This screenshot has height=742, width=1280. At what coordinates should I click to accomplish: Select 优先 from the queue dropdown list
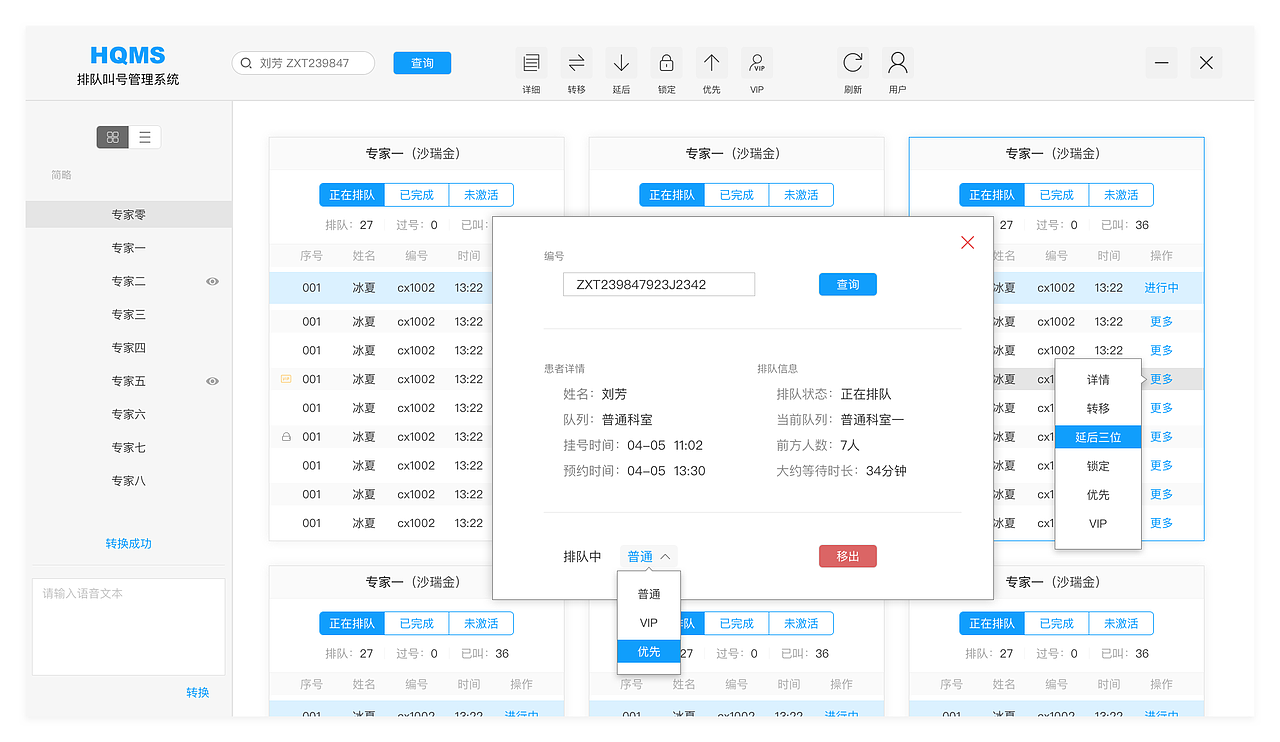pyautogui.click(x=648, y=651)
